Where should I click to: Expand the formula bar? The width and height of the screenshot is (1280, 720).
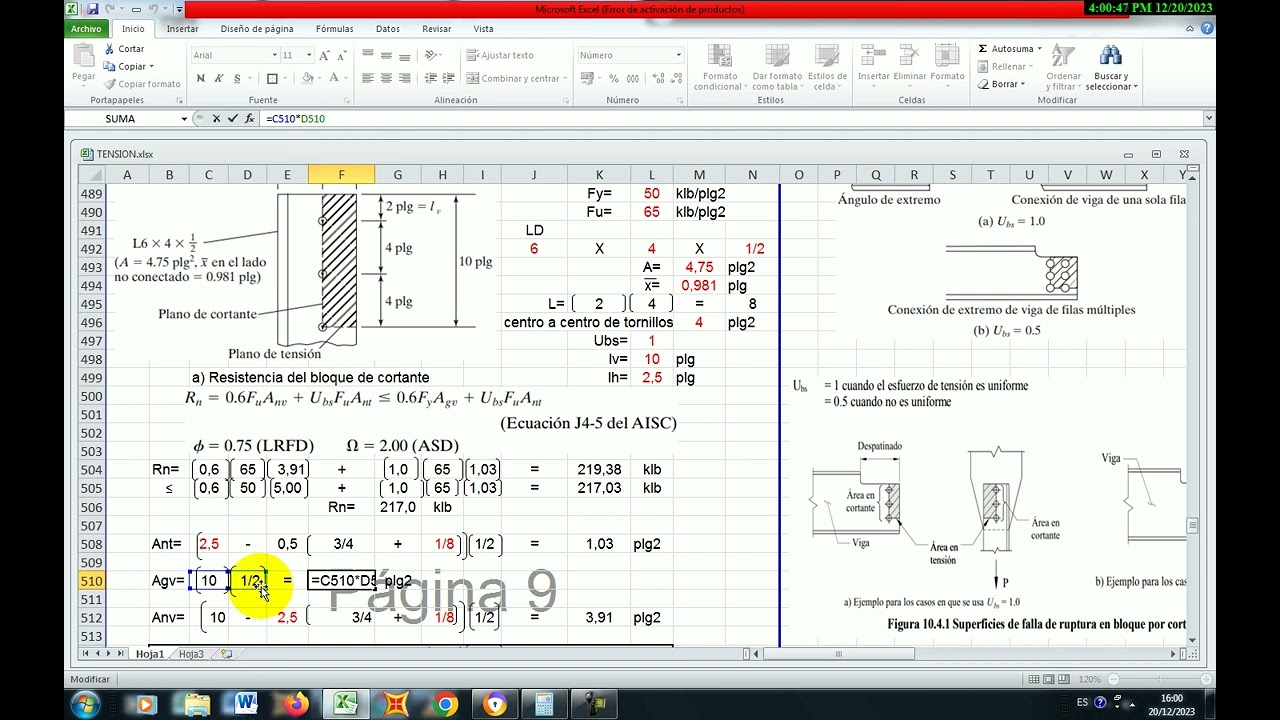click(1209, 118)
